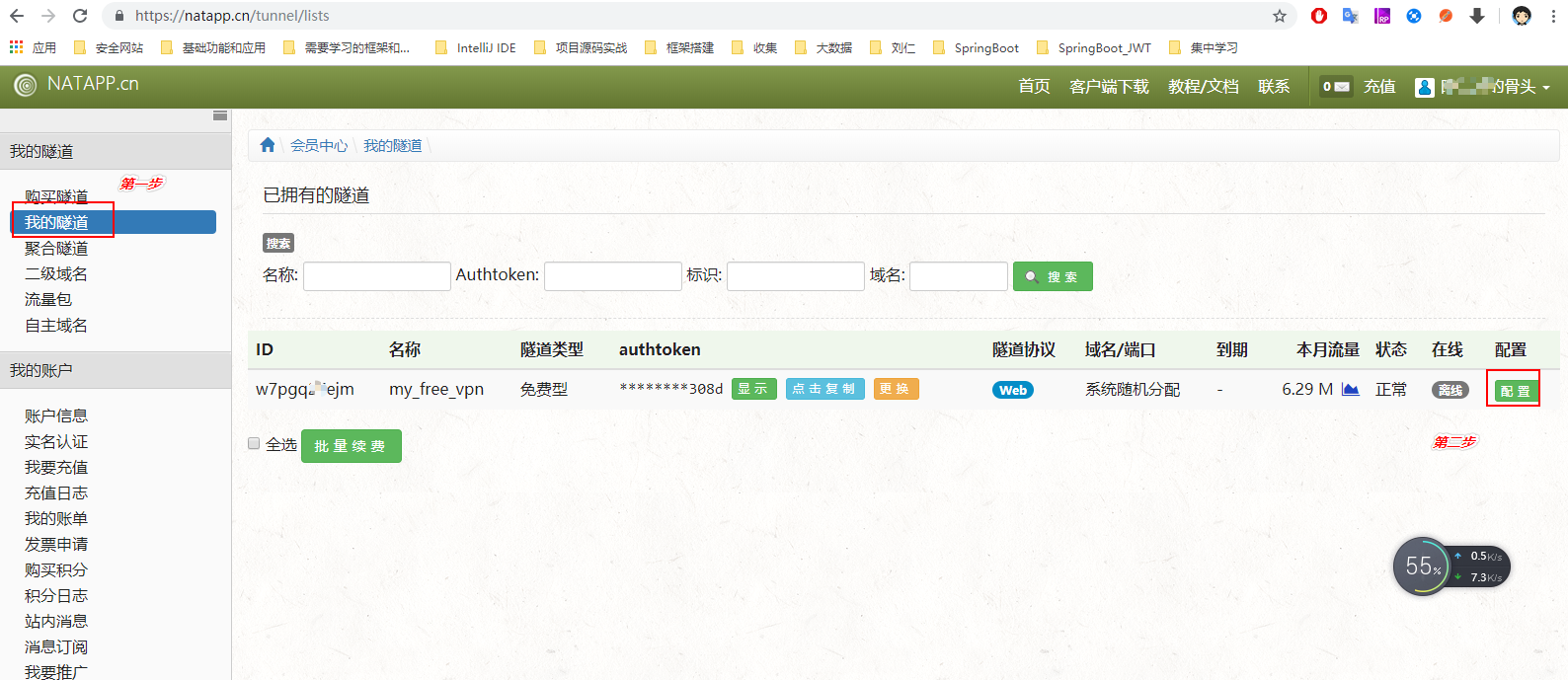
Task: Click the browser forward arrow
Action: tap(48, 16)
